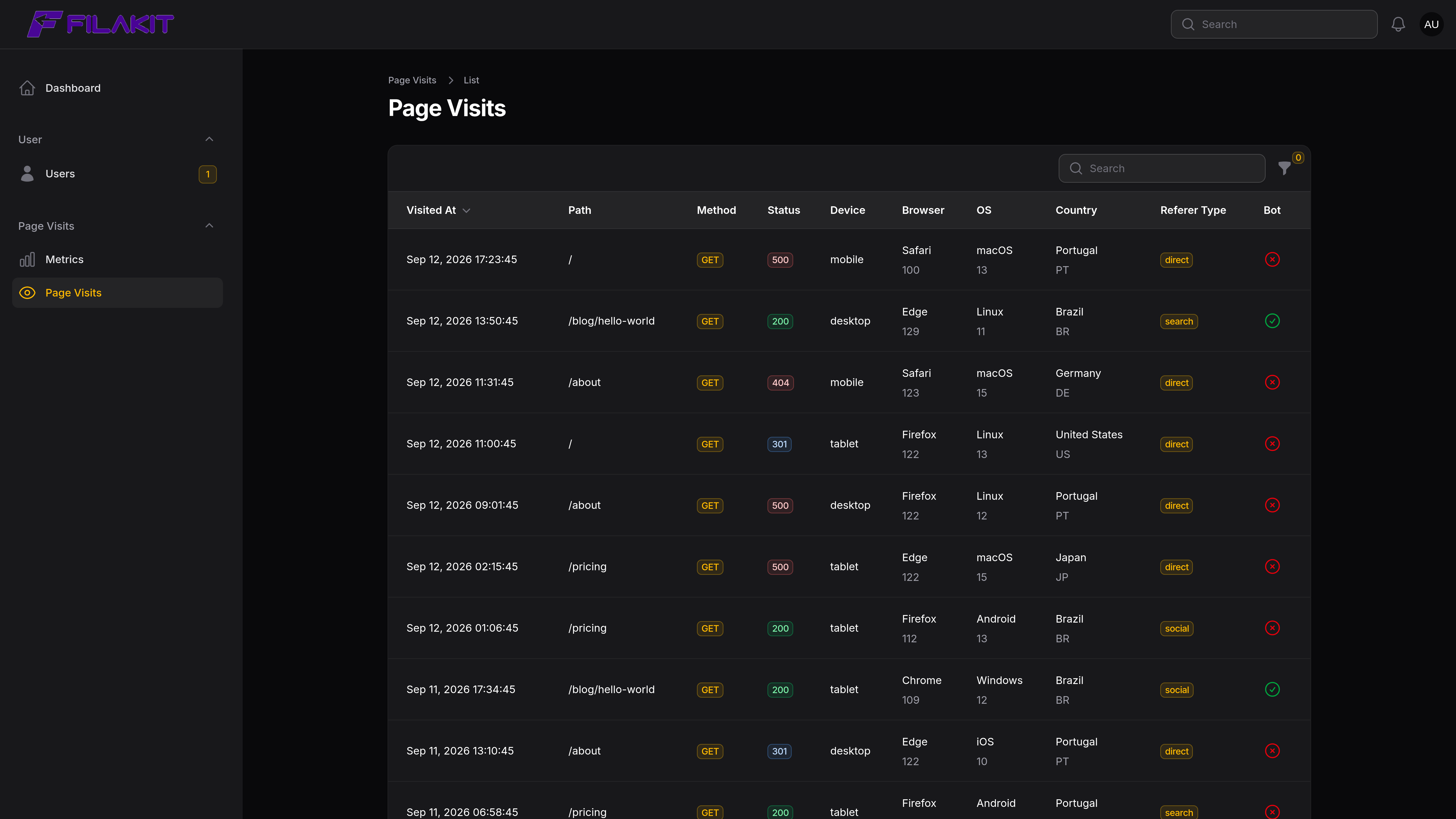This screenshot has width=1456, height=819.
Task: Click bot X icon for 11:00:45 row
Action: click(1272, 444)
